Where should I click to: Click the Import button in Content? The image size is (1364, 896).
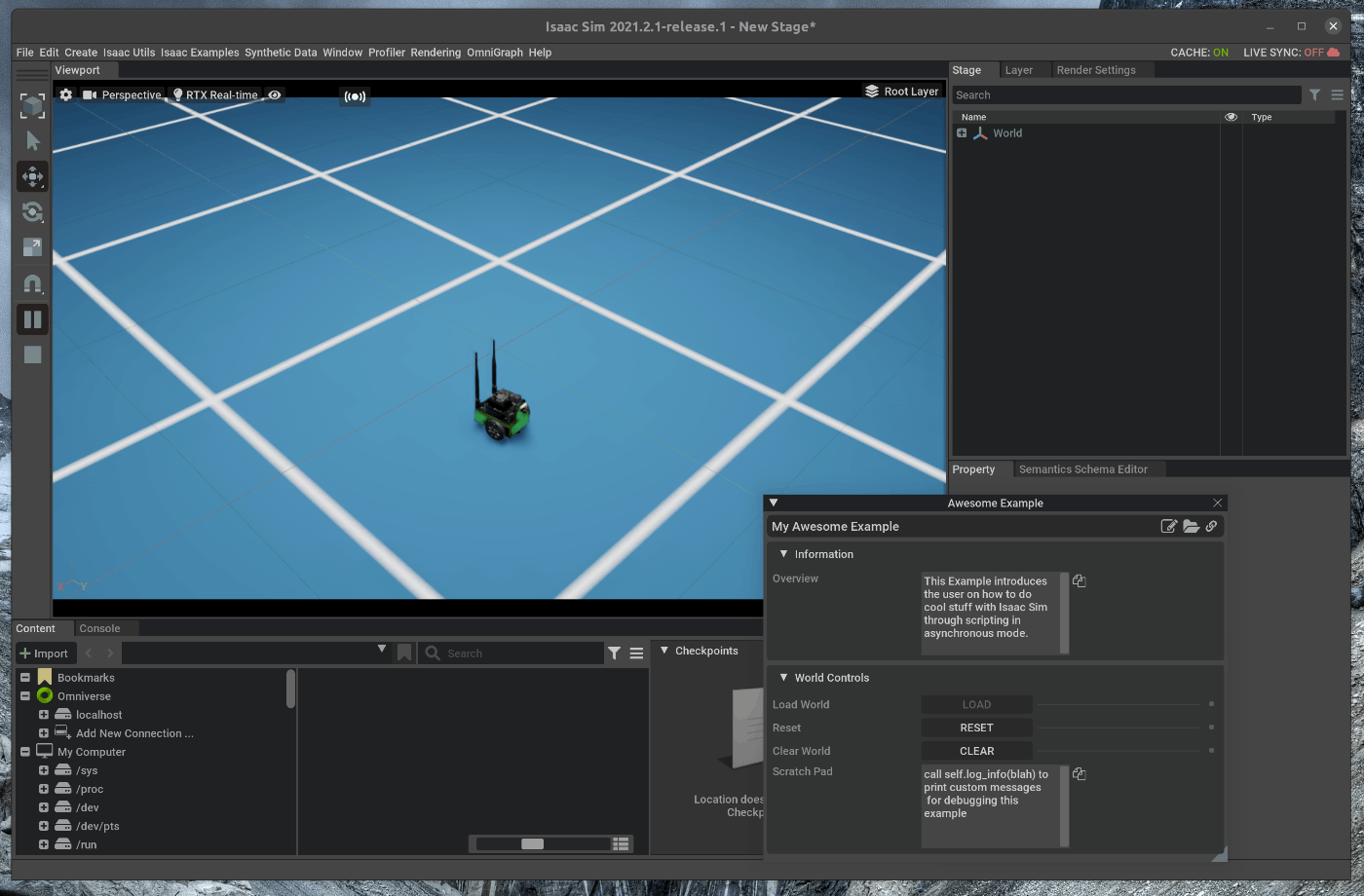(x=44, y=653)
